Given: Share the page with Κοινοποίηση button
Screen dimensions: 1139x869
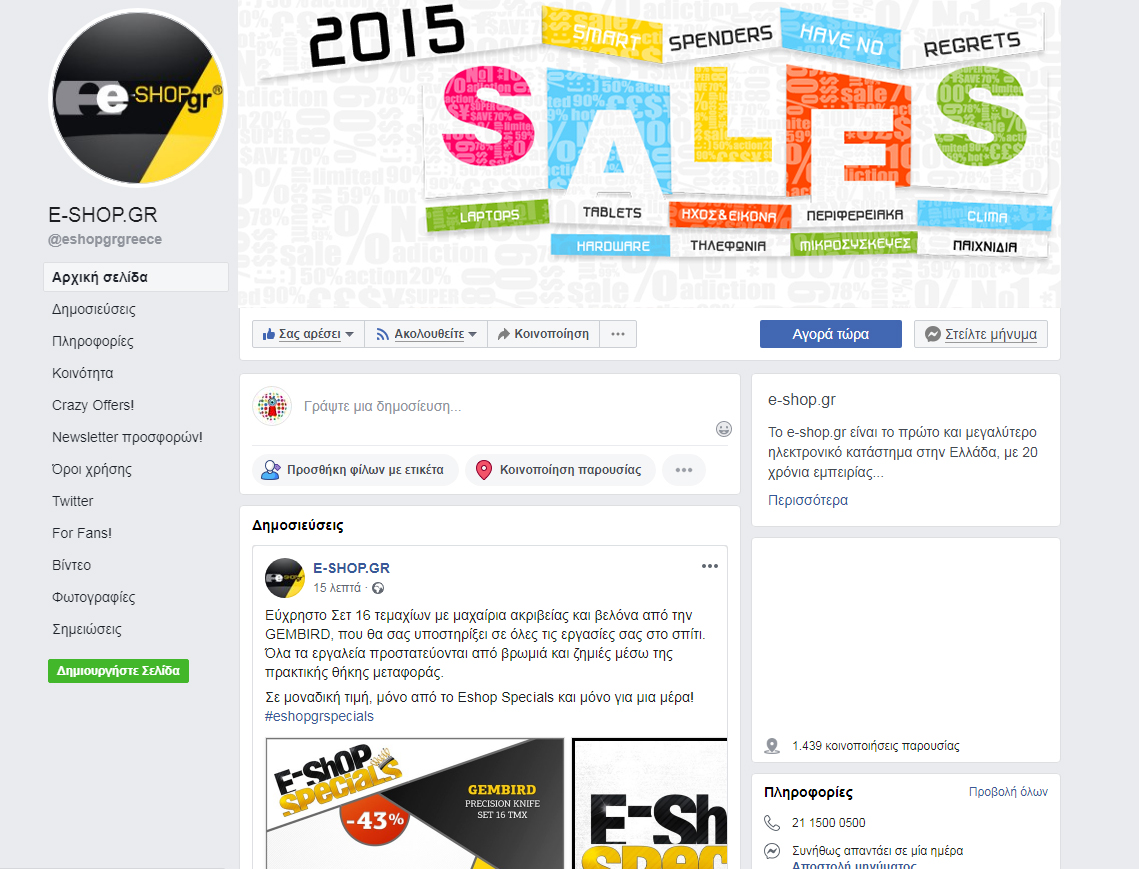Looking at the screenshot, I should pos(543,334).
